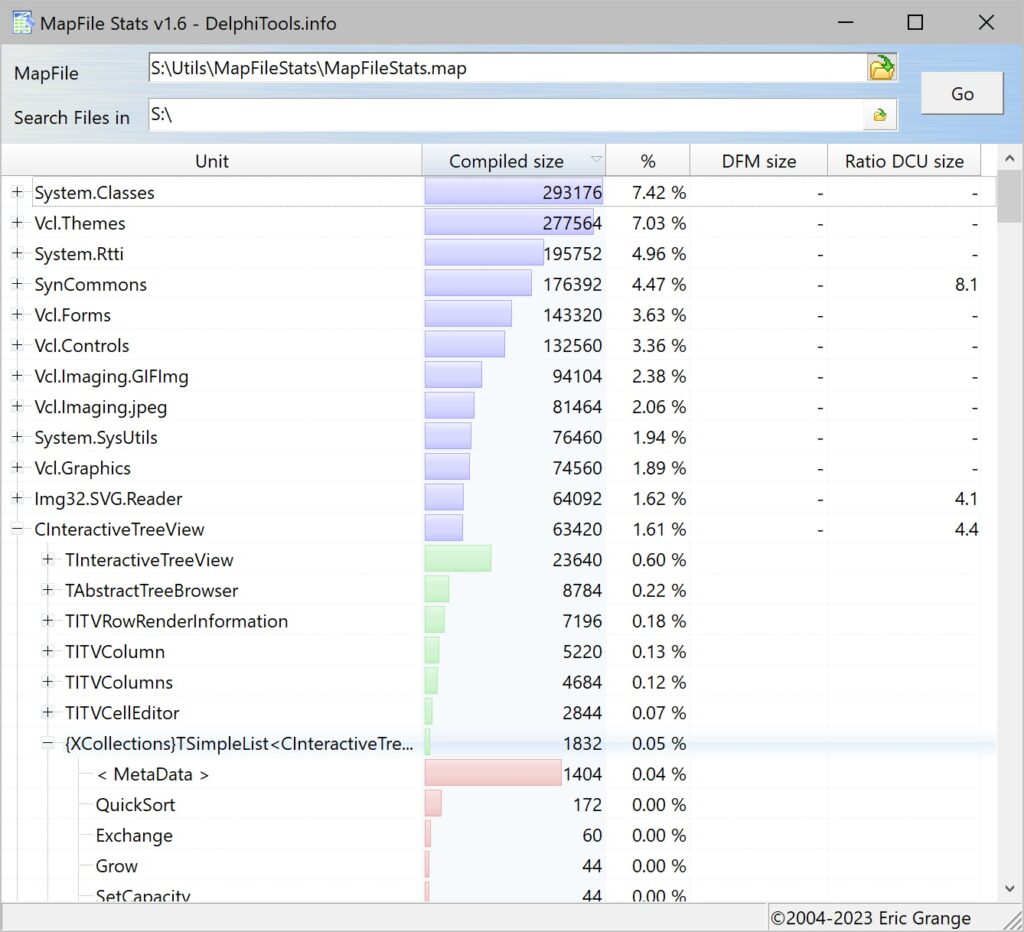Collapse the CInteractiveTreeView unit

pyautogui.click(x=18, y=529)
